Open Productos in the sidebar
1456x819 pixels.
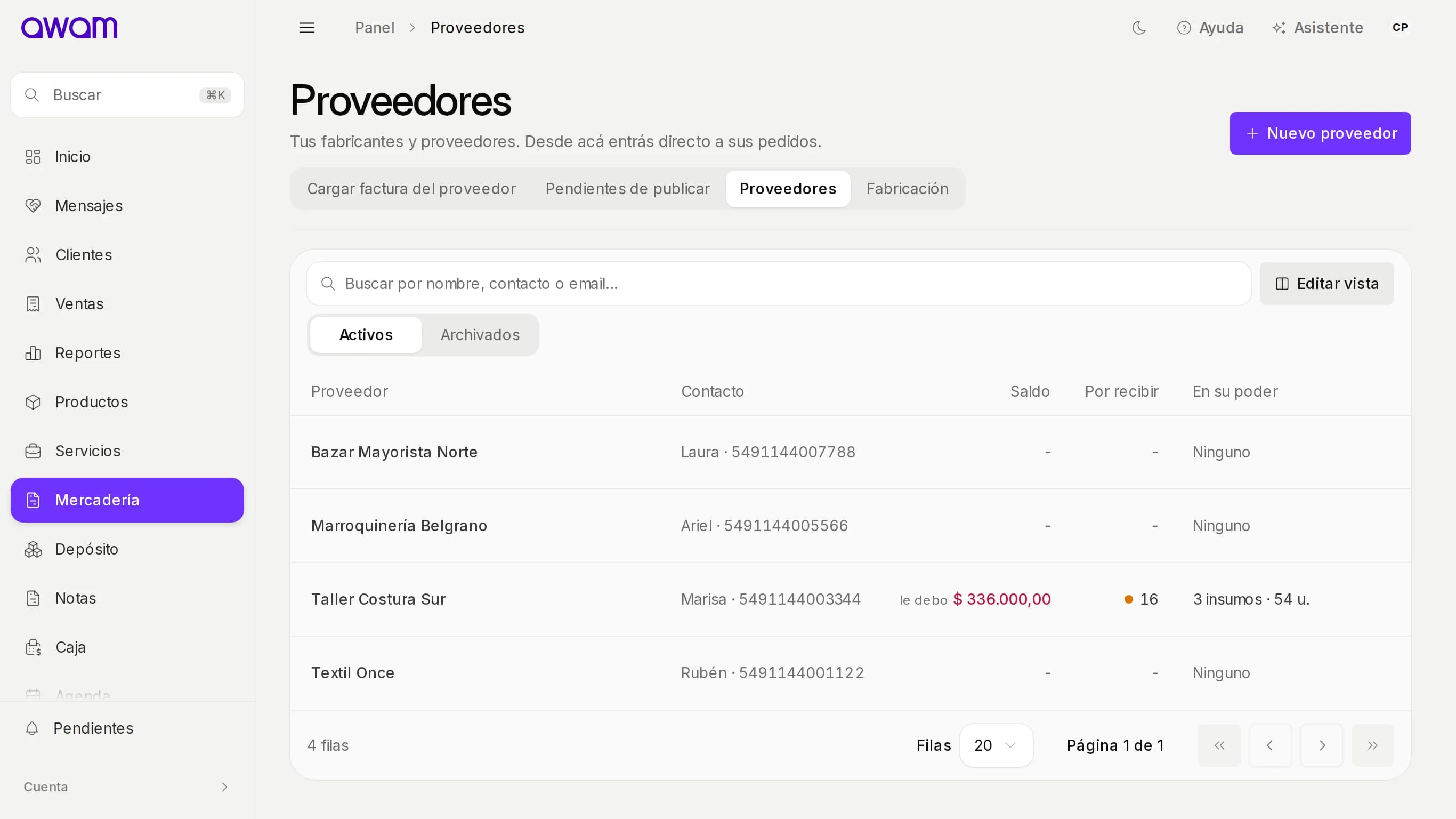(127, 402)
